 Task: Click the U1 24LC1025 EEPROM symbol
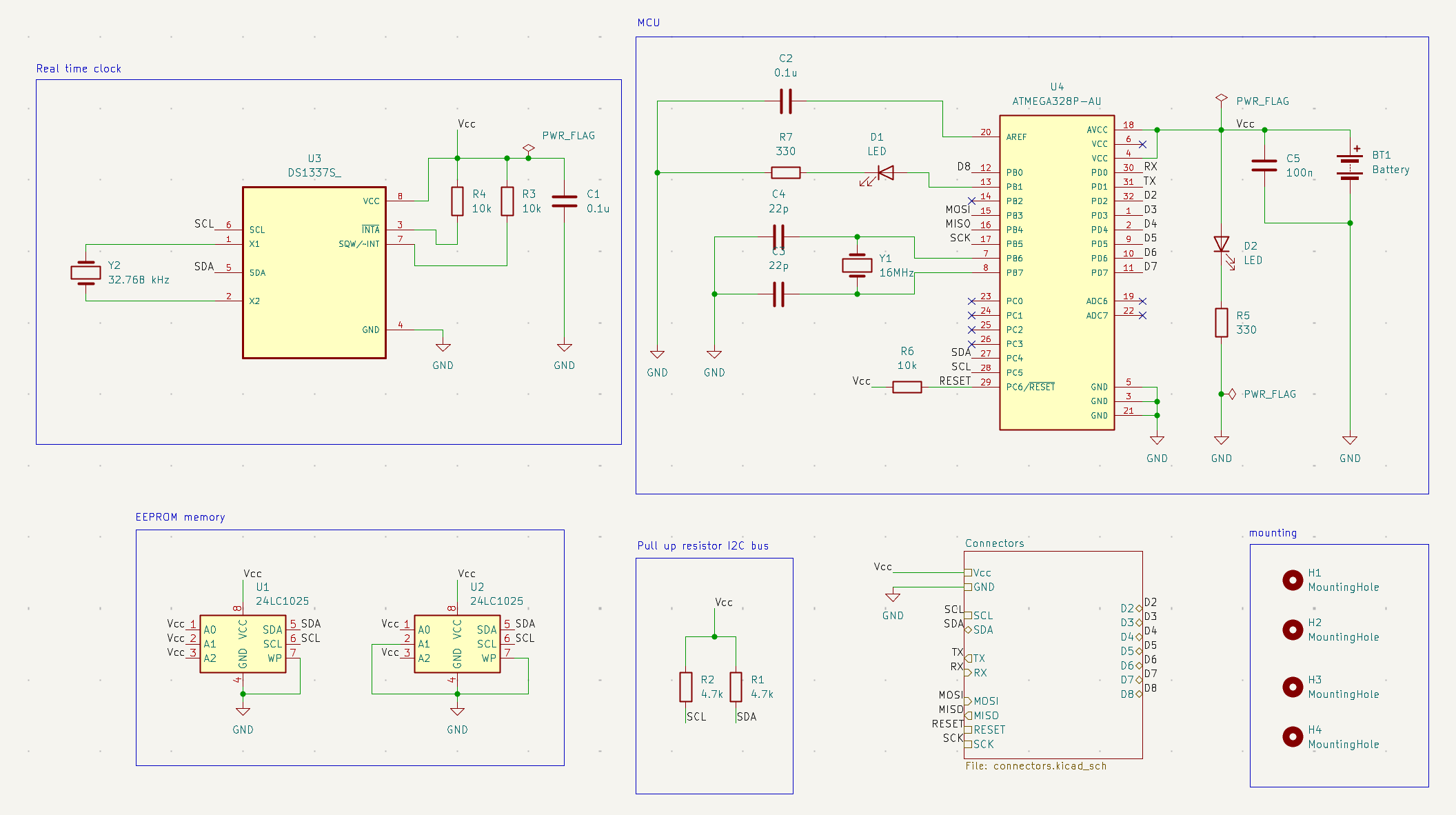pyautogui.click(x=243, y=644)
